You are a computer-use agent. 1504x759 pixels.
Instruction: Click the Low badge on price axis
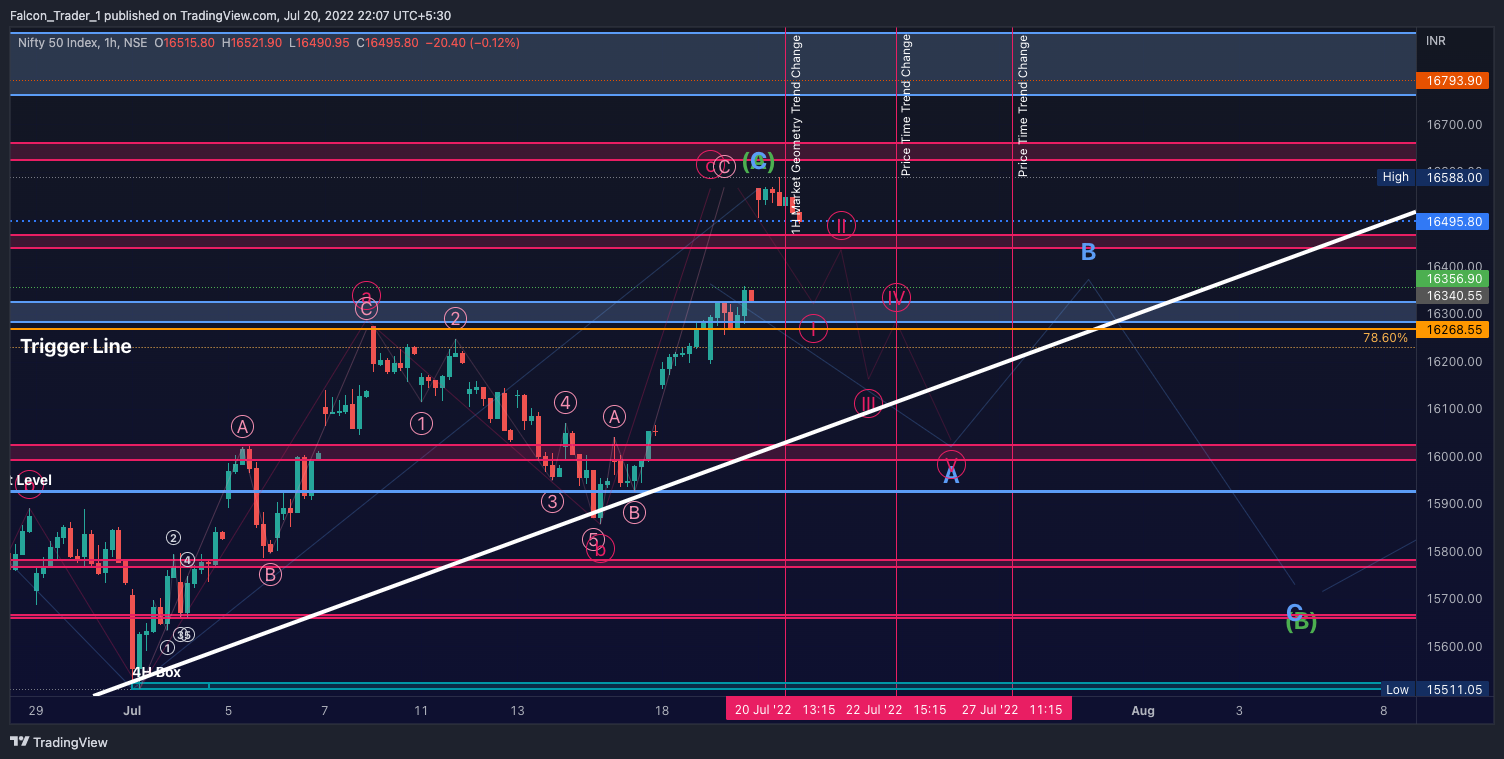tap(1397, 689)
